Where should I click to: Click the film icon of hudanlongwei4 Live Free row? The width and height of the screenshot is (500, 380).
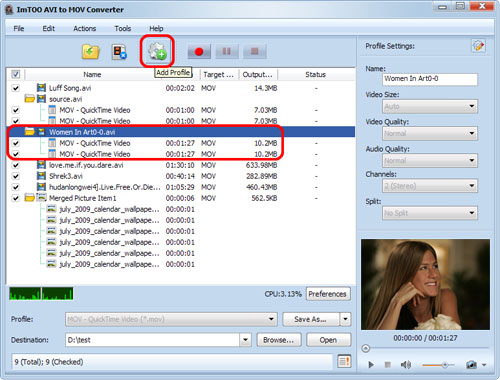[41, 187]
